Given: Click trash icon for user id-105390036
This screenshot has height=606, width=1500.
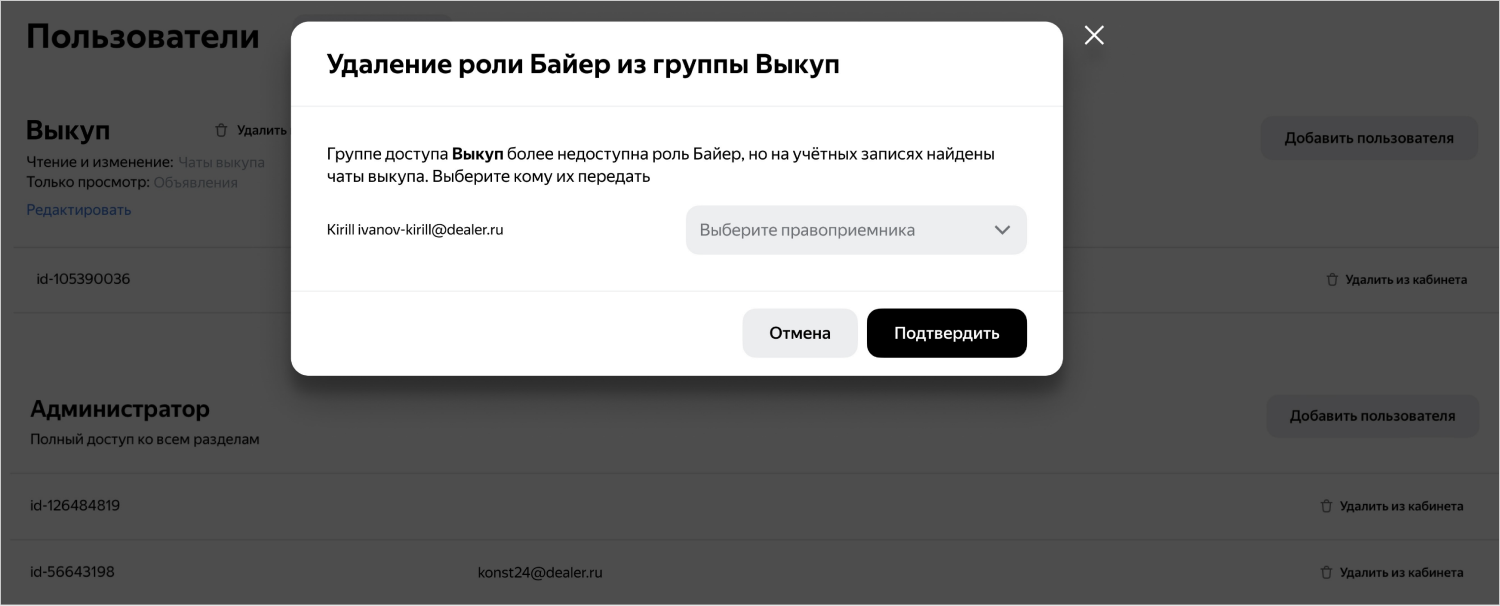Looking at the screenshot, I should [1332, 280].
